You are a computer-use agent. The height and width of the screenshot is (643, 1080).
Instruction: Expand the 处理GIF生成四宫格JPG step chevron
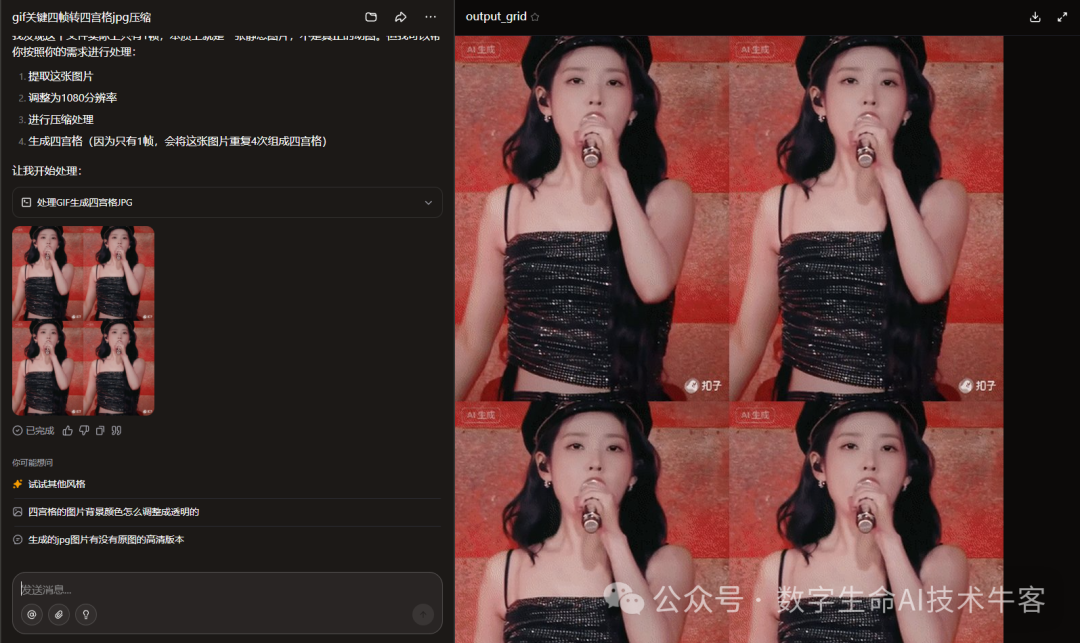pyautogui.click(x=428, y=202)
